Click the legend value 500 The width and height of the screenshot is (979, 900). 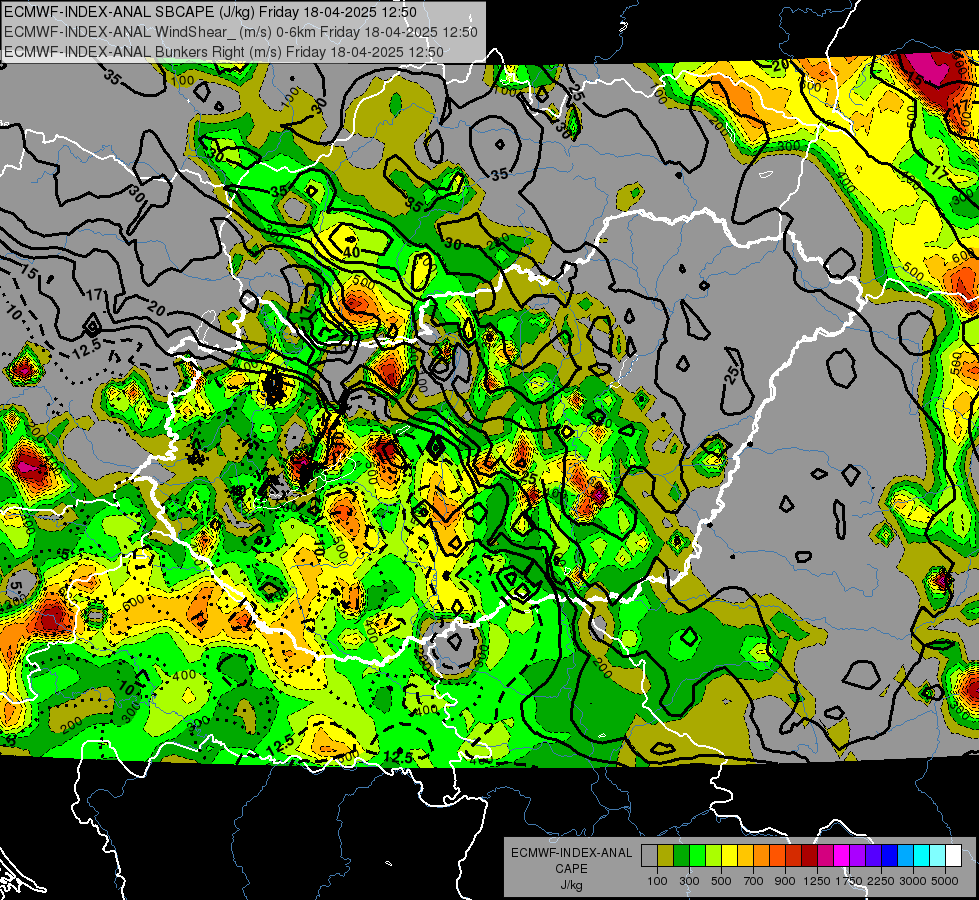coord(721,881)
